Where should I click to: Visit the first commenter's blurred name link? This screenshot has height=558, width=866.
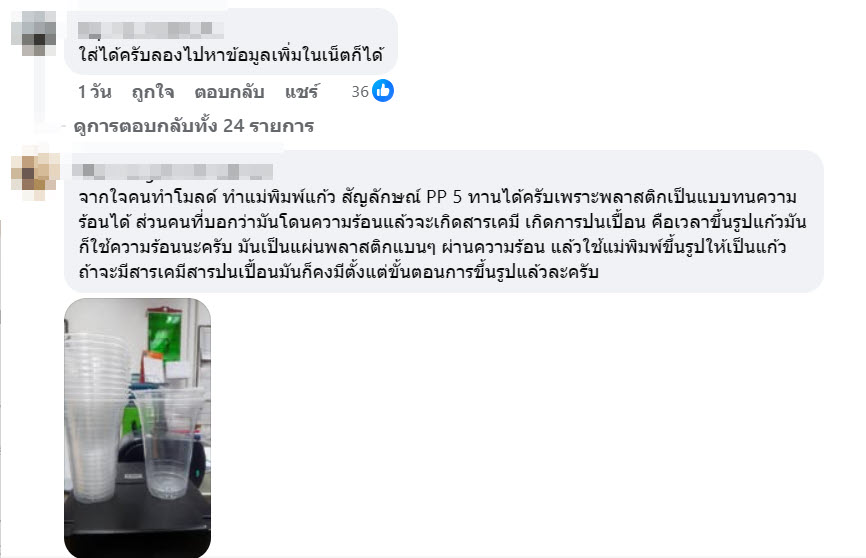tap(151, 30)
